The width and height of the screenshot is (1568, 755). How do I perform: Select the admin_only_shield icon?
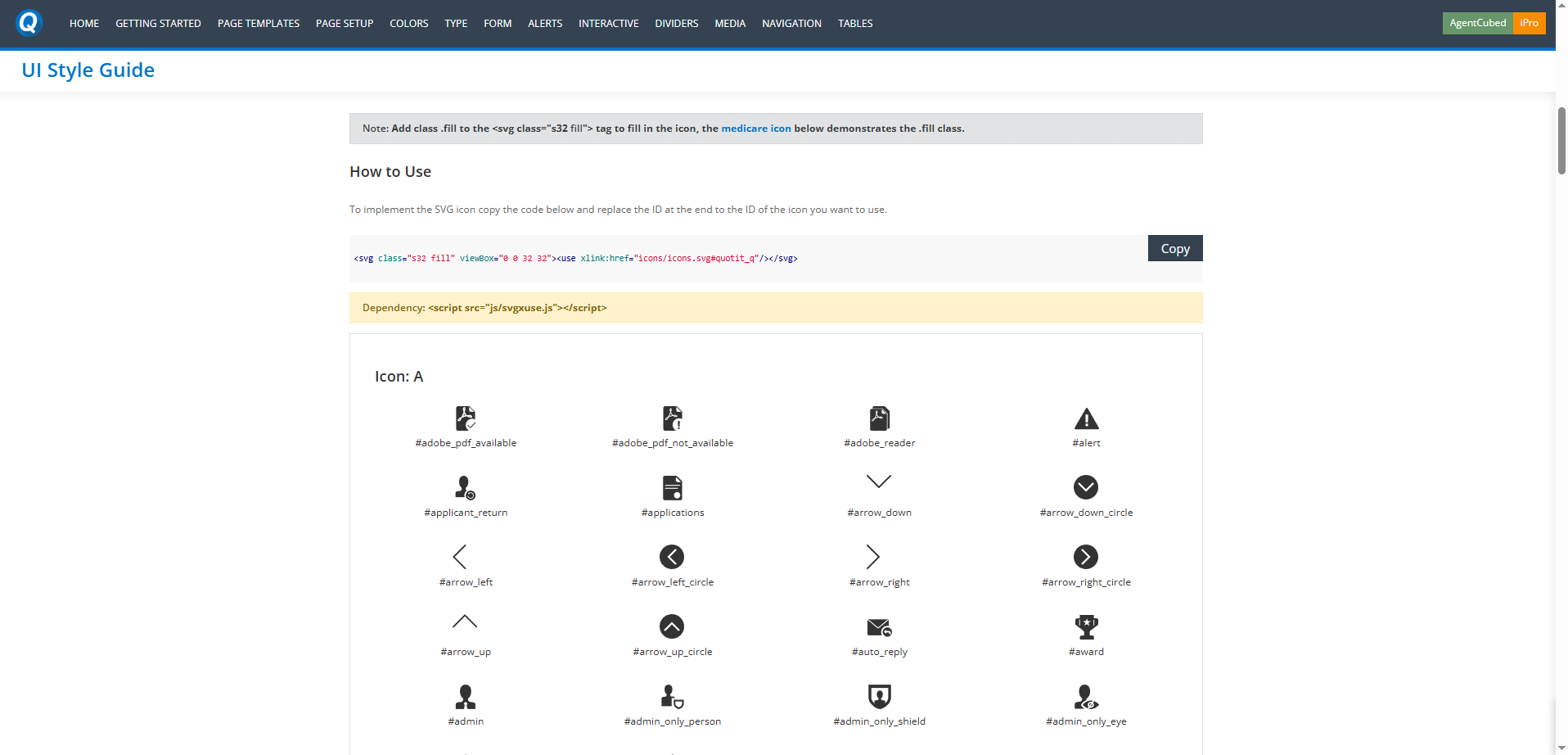(880, 697)
